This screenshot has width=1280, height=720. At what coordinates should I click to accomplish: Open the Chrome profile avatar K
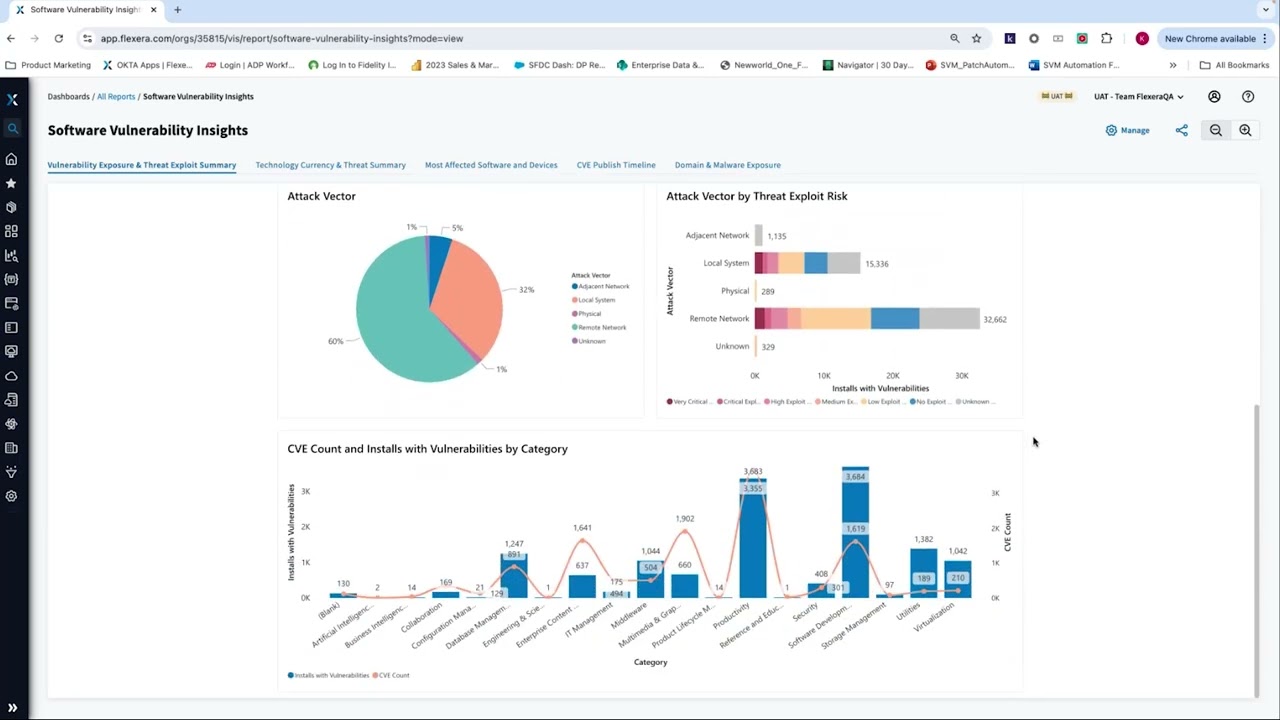tap(1142, 38)
